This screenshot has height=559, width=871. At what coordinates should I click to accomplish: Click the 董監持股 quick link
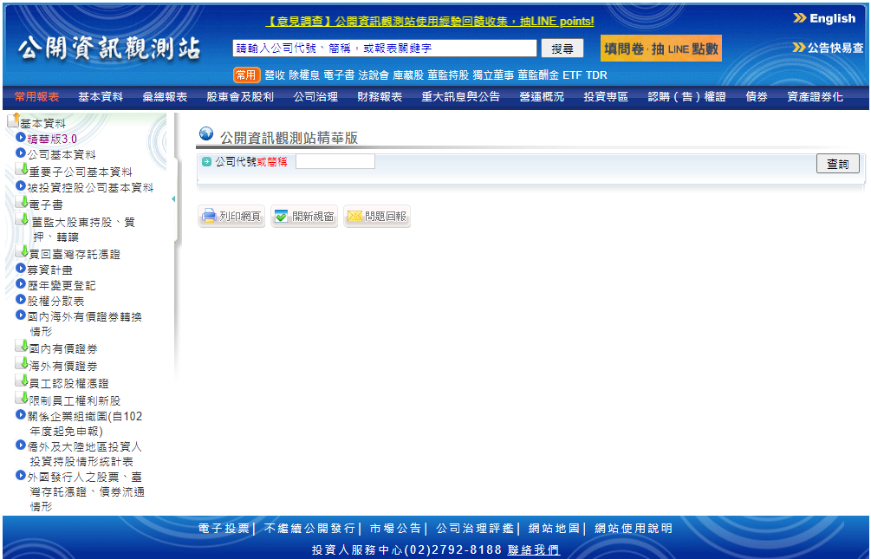point(448,75)
